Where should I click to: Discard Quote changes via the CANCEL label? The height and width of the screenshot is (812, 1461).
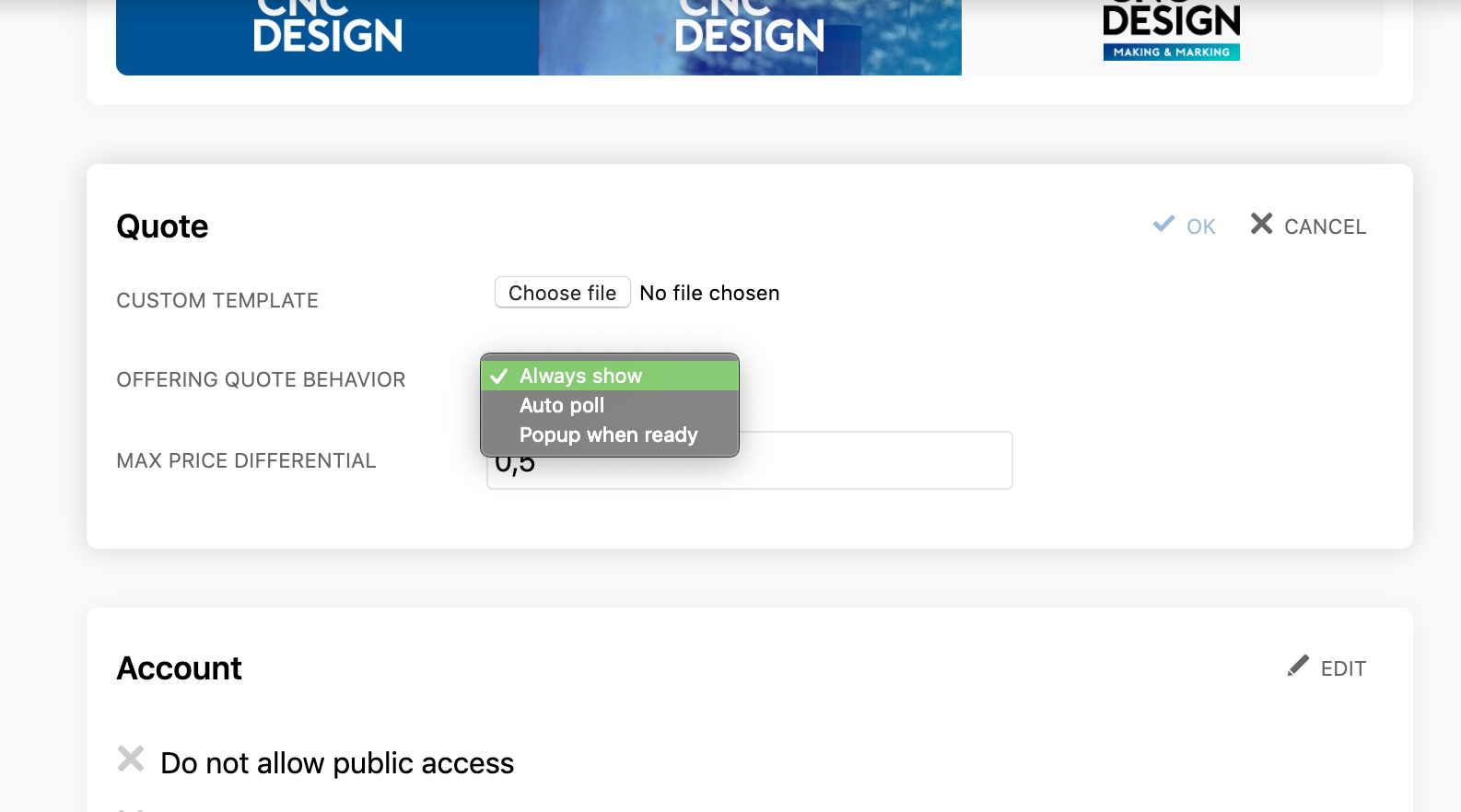(x=1325, y=226)
